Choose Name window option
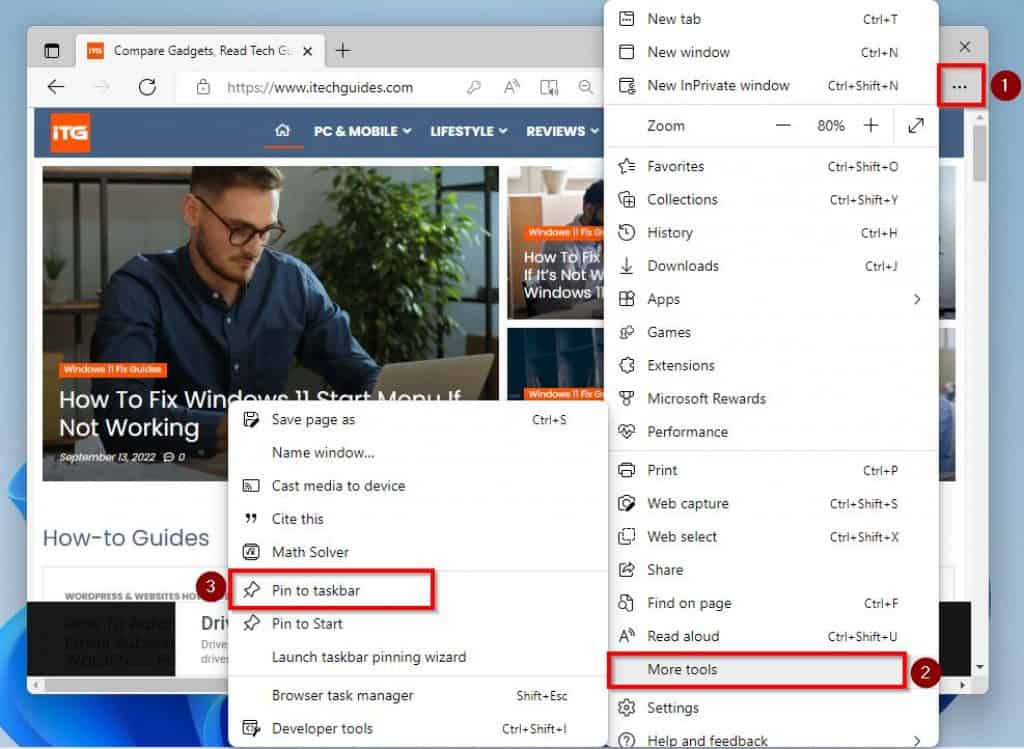 pos(418,453)
